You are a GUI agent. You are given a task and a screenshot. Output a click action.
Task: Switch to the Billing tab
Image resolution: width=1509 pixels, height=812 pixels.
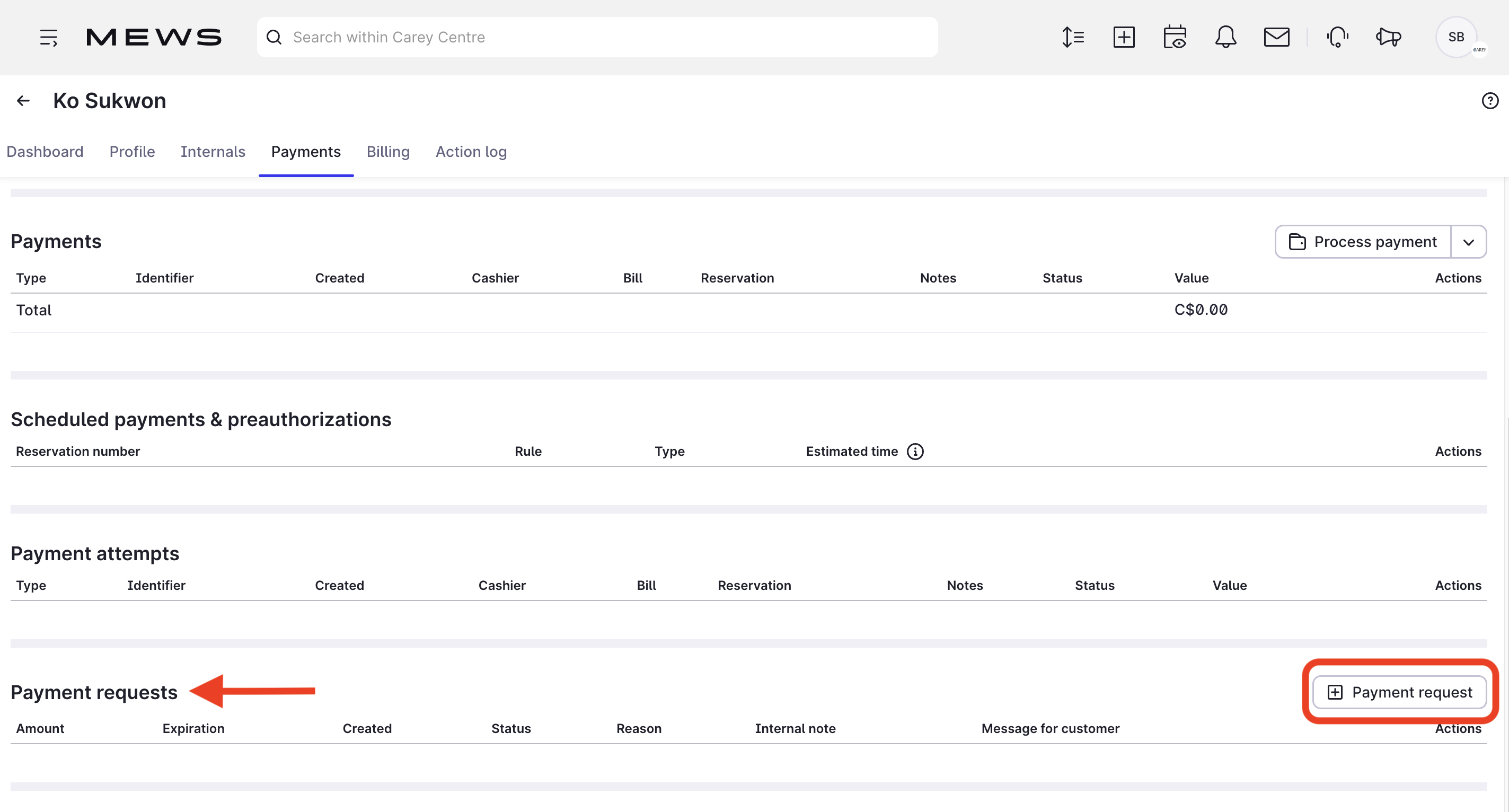(x=388, y=152)
